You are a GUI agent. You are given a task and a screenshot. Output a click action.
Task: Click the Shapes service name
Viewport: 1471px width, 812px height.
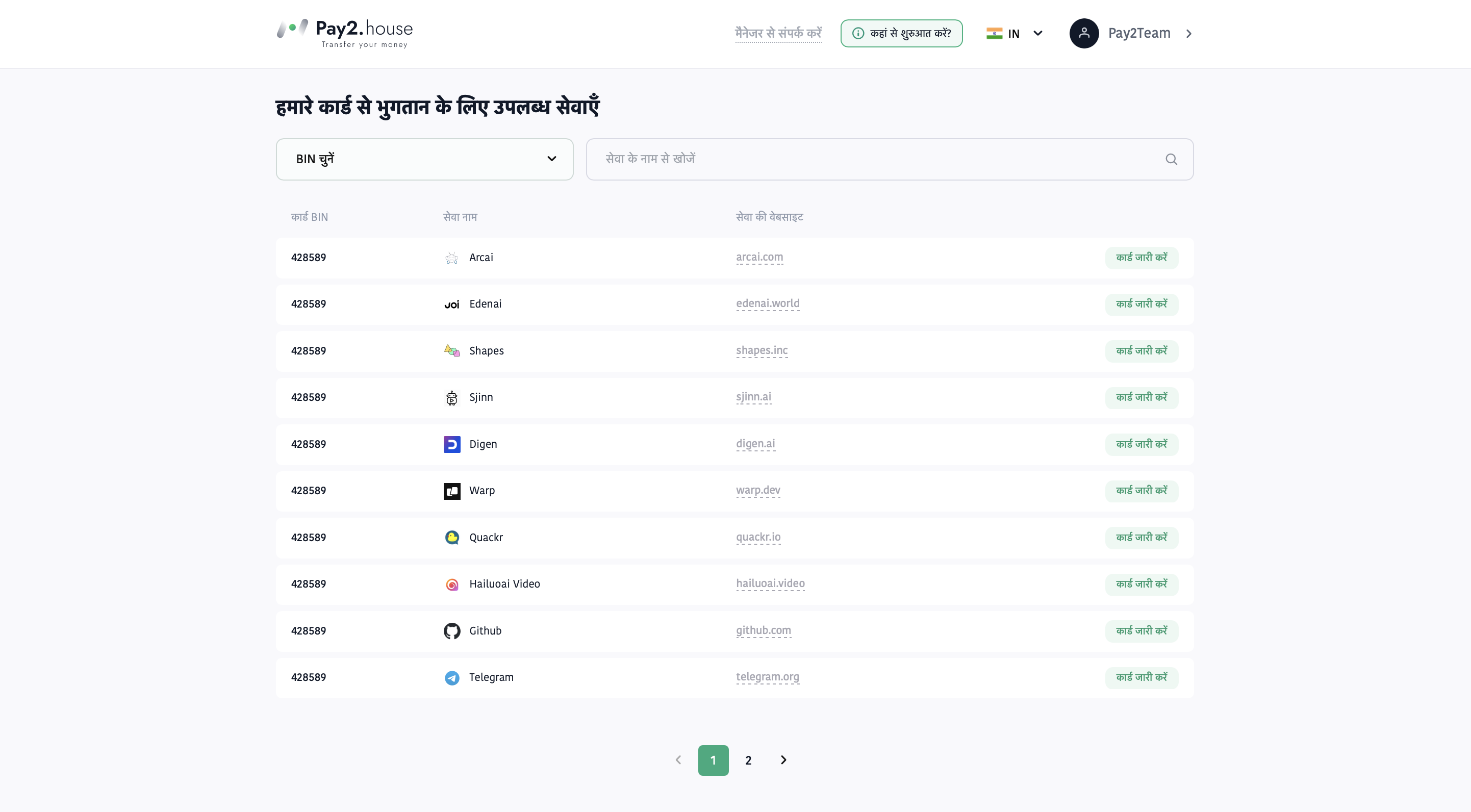coord(487,351)
